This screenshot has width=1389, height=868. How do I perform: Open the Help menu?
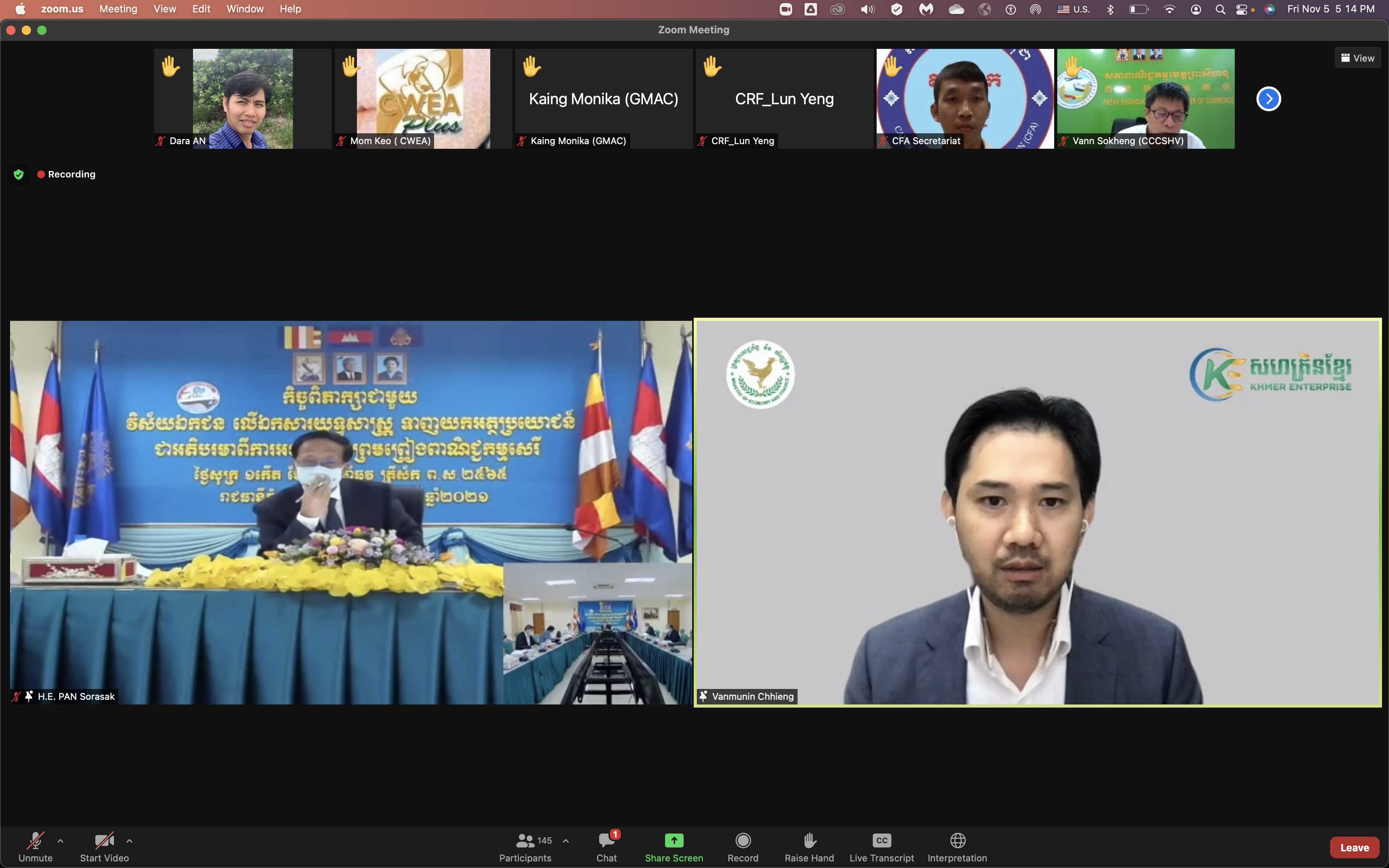click(290, 9)
